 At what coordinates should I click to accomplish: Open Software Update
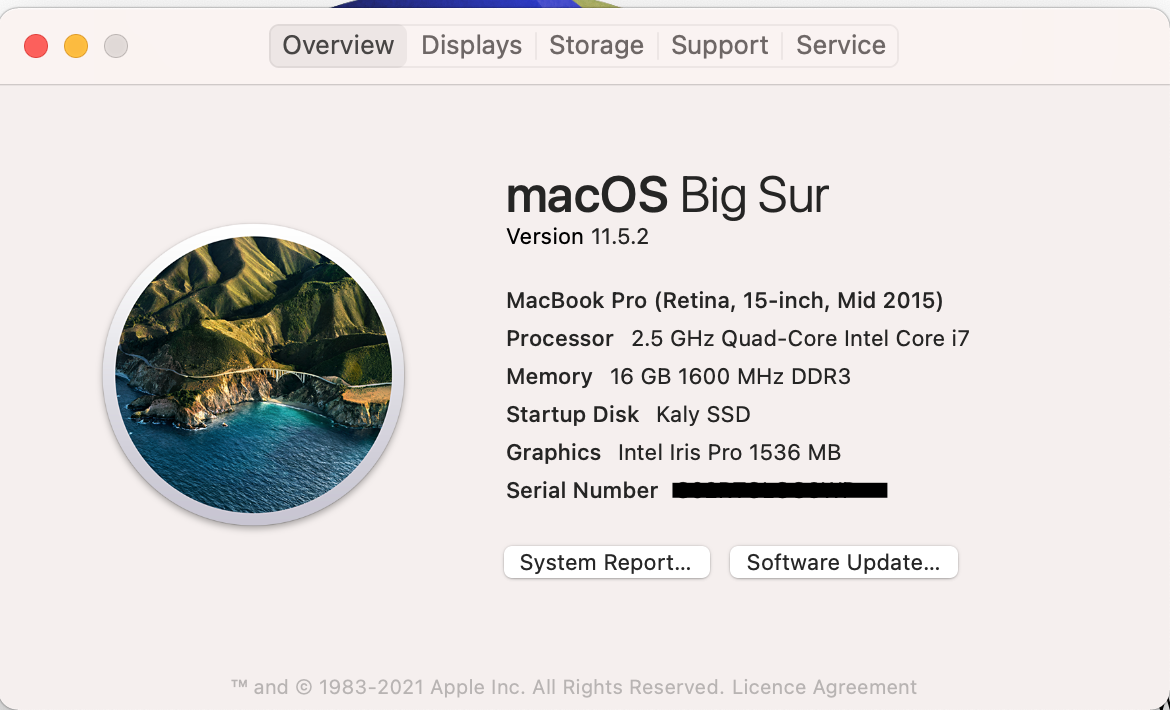[x=843, y=562]
